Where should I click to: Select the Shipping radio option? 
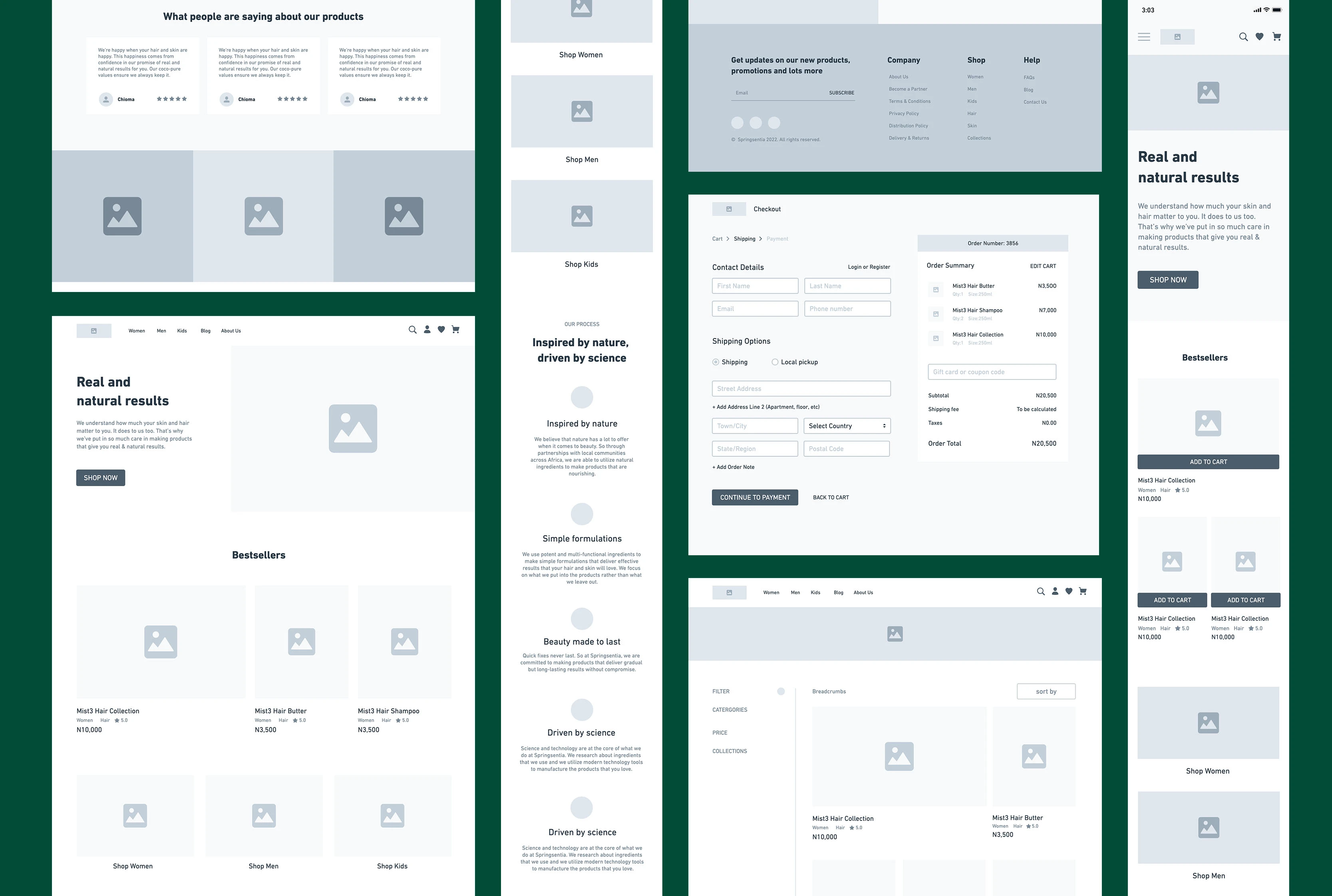click(x=716, y=362)
